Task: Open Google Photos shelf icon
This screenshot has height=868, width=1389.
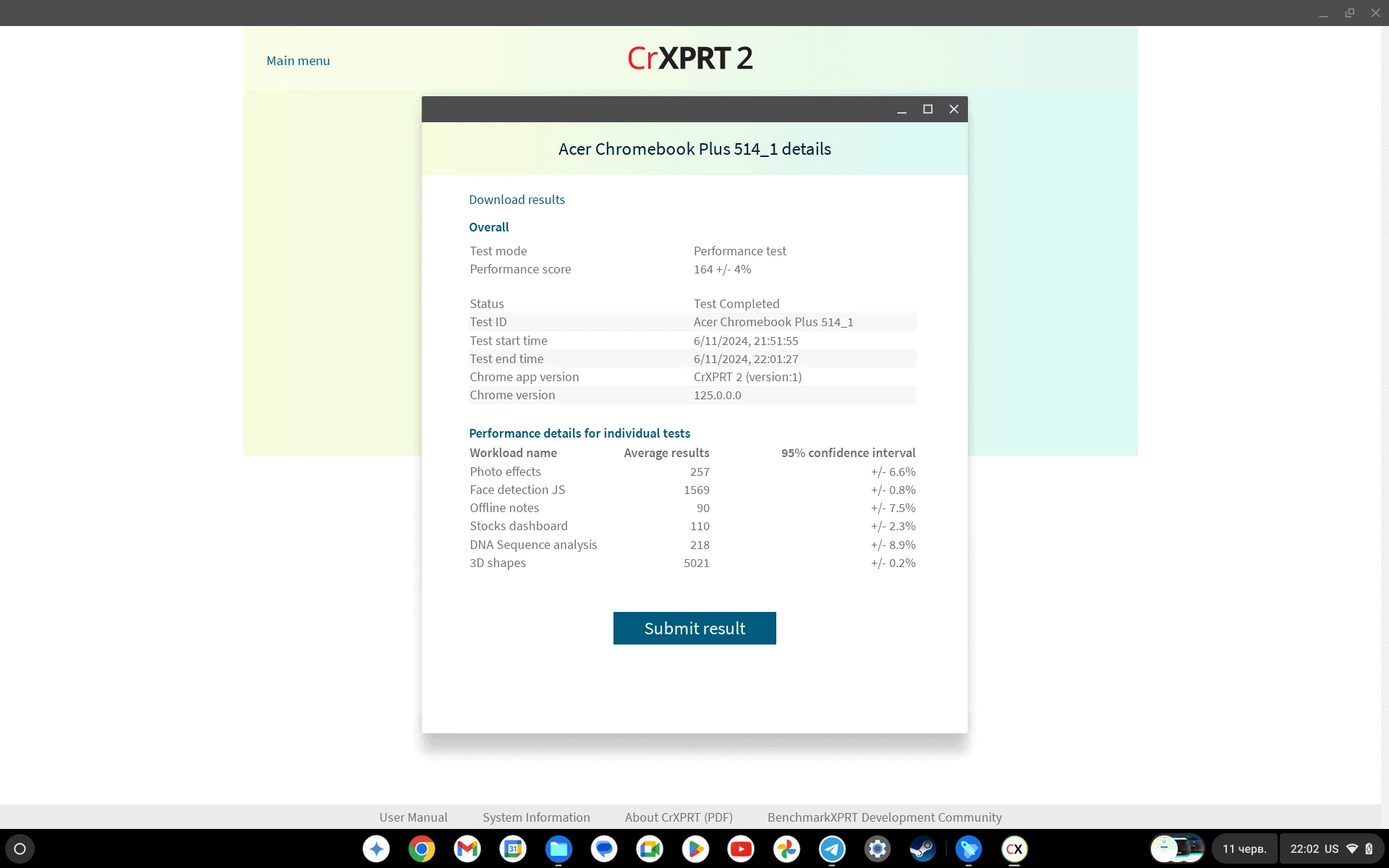Action: pos(786,848)
